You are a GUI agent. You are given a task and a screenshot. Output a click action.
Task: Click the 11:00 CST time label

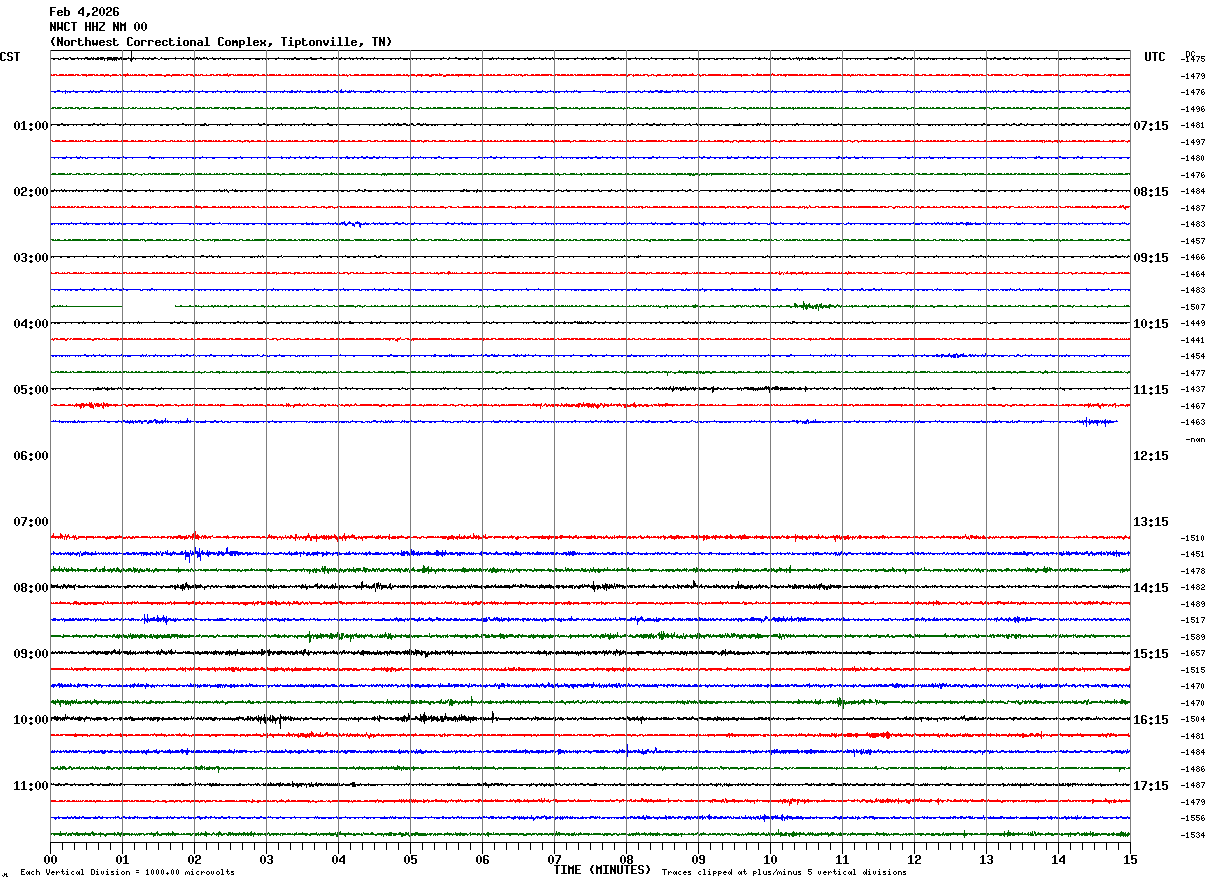[x=31, y=786]
